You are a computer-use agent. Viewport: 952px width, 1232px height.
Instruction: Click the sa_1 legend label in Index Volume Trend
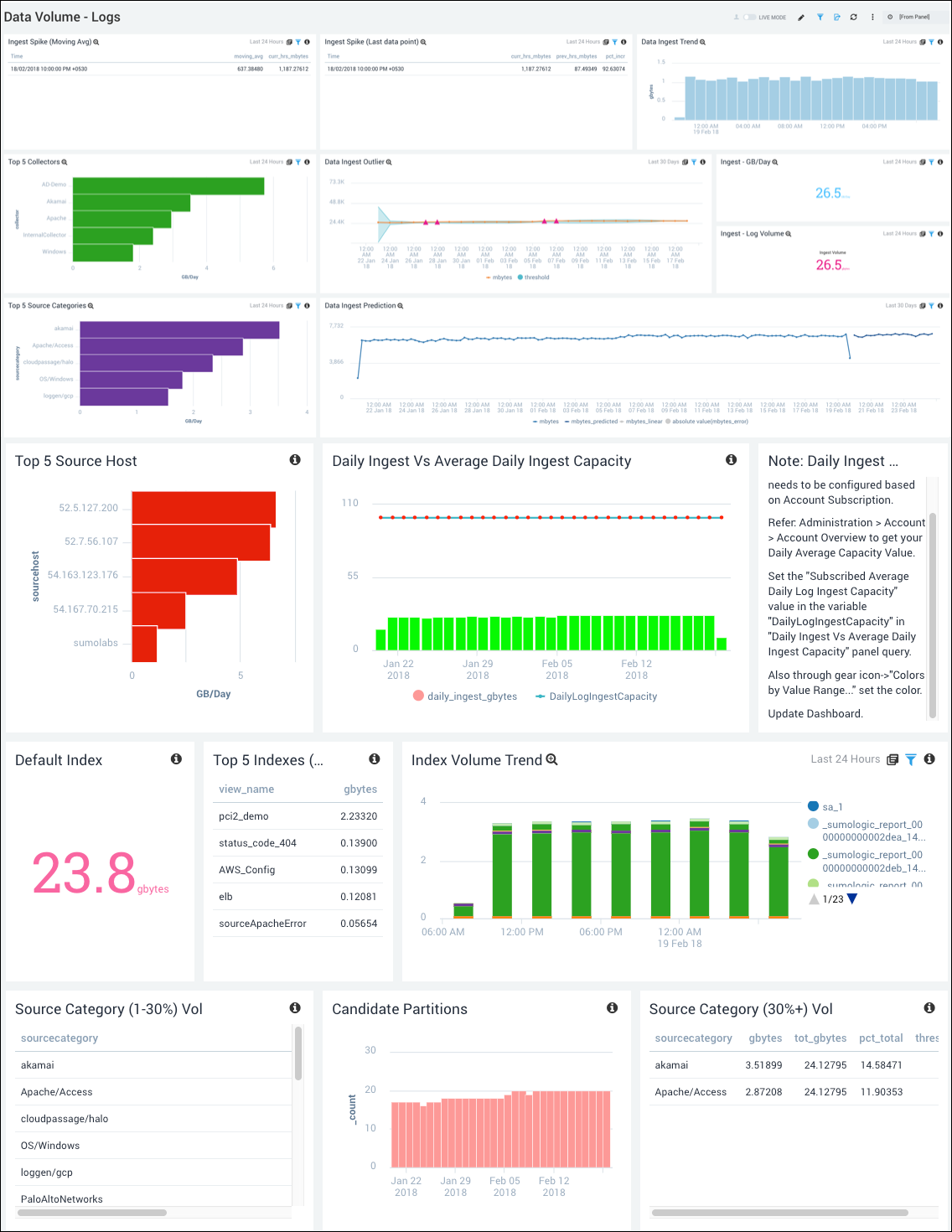[x=830, y=806]
